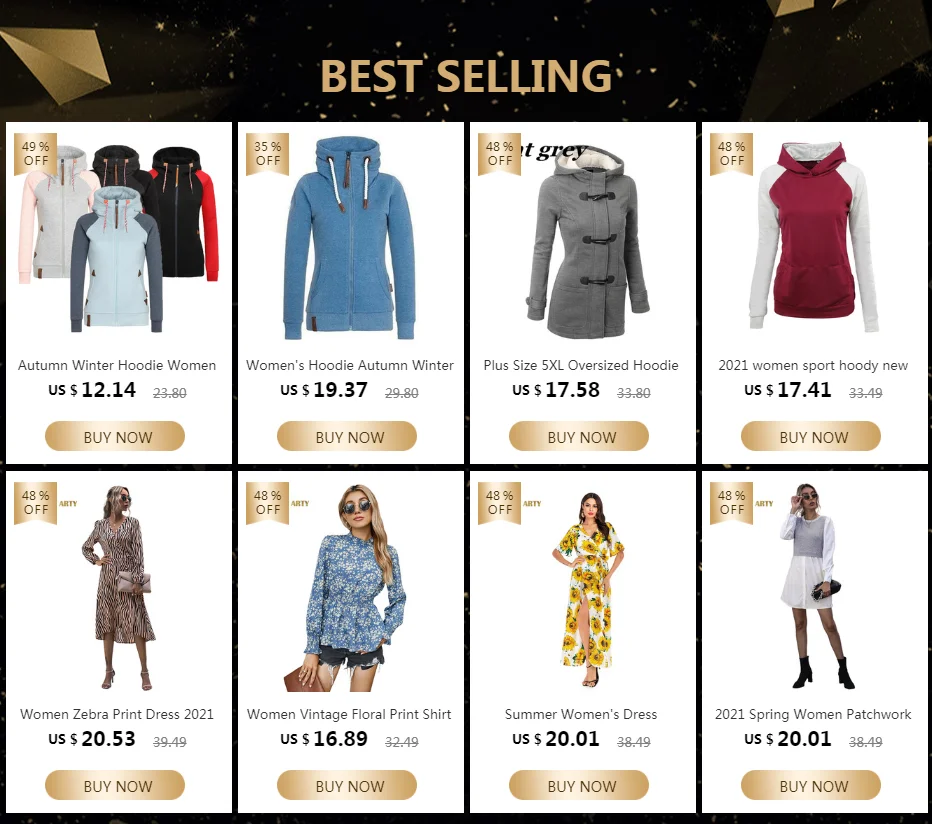Click the 48% OFF badge on red sport hoody

pos(731,154)
